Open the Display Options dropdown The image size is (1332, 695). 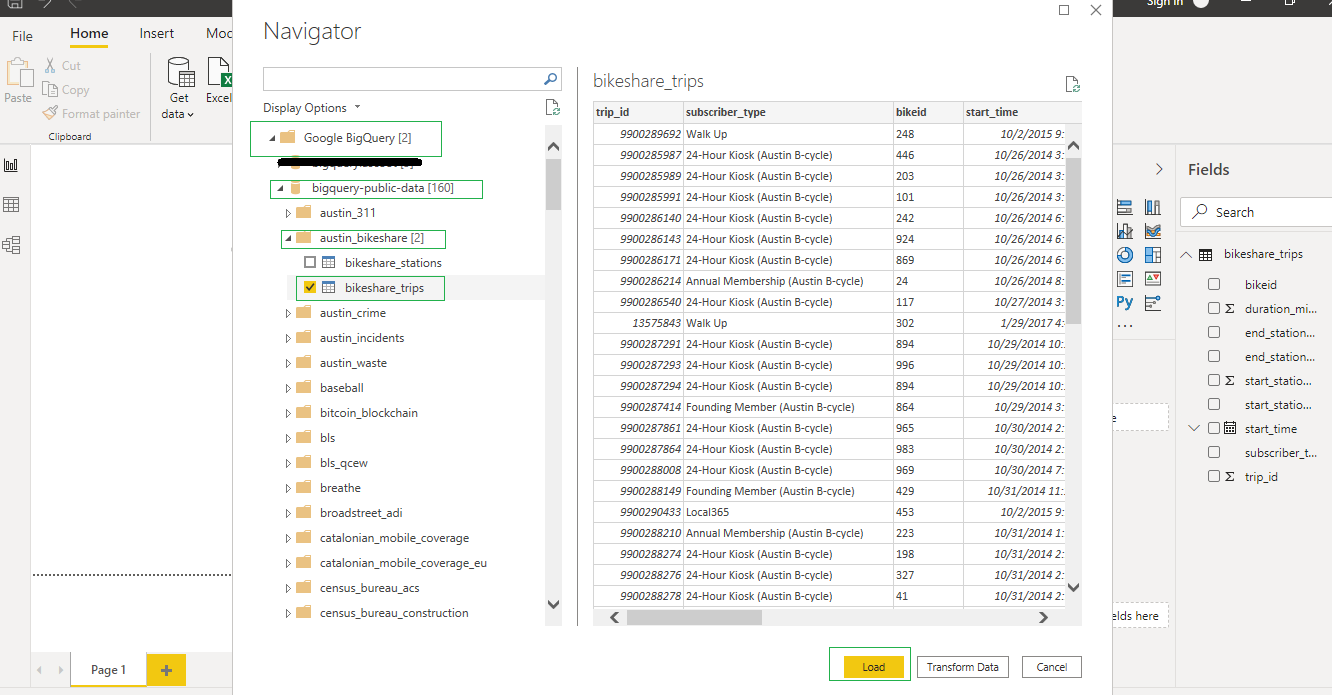click(312, 108)
